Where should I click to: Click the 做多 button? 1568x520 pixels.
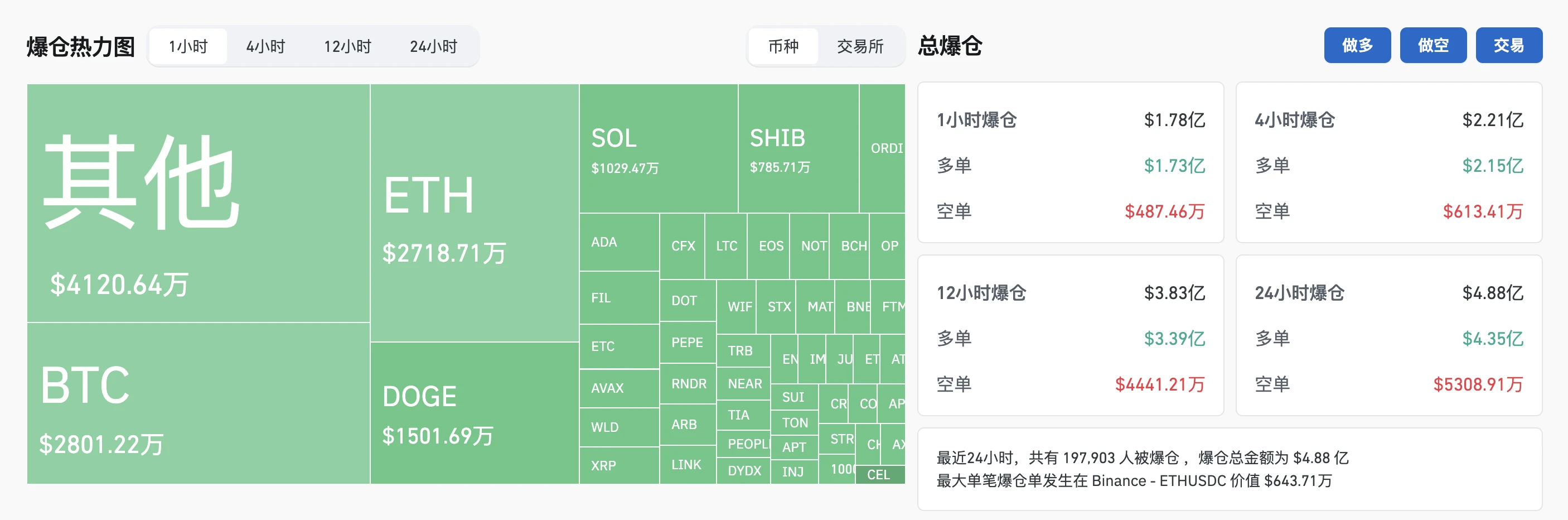pos(1357,45)
